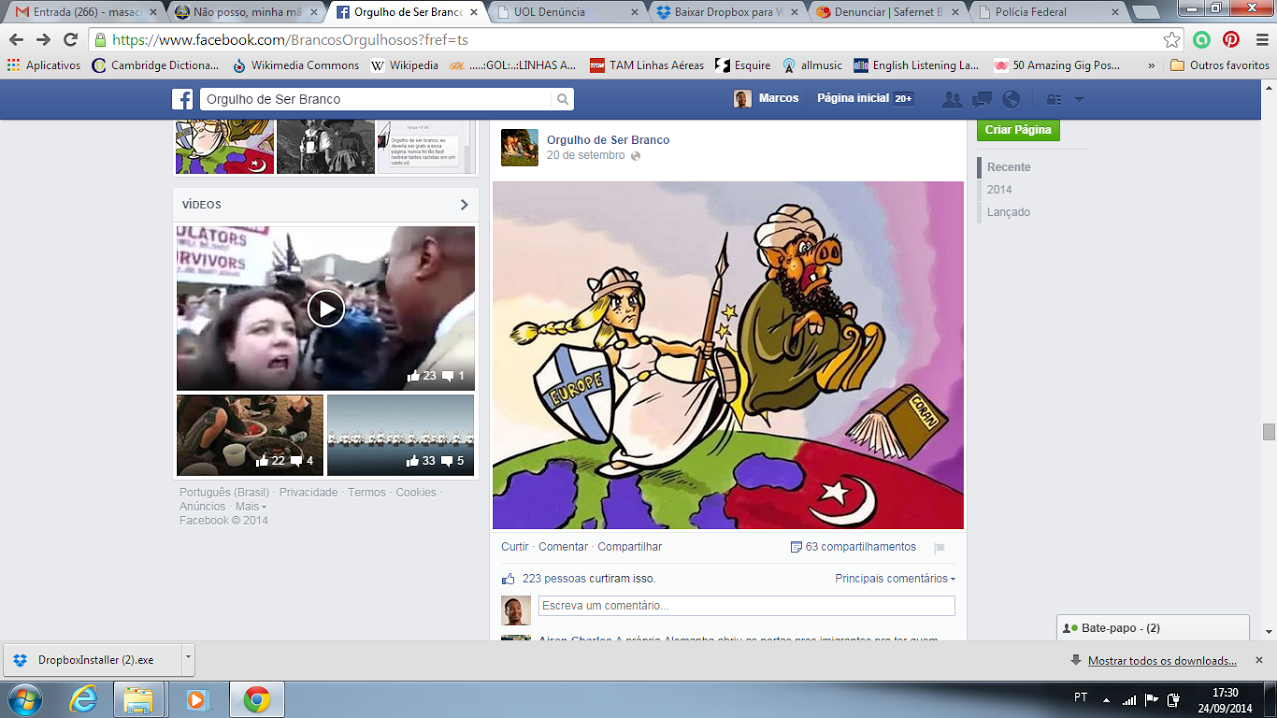Click the Criar Página button
This screenshot has width=1277, height=718.
point(1017,130)
